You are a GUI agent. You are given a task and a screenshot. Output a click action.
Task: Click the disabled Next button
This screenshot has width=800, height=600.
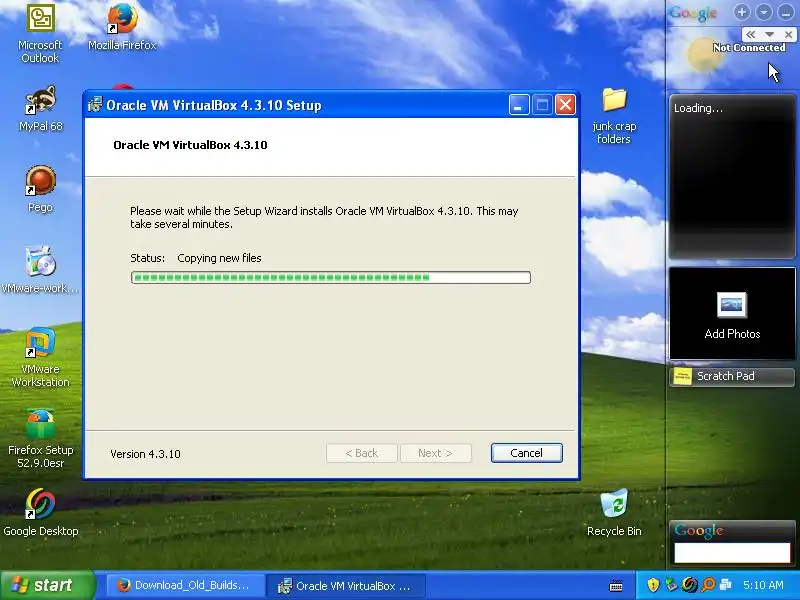pyautogui.click(x=436, y=453)
